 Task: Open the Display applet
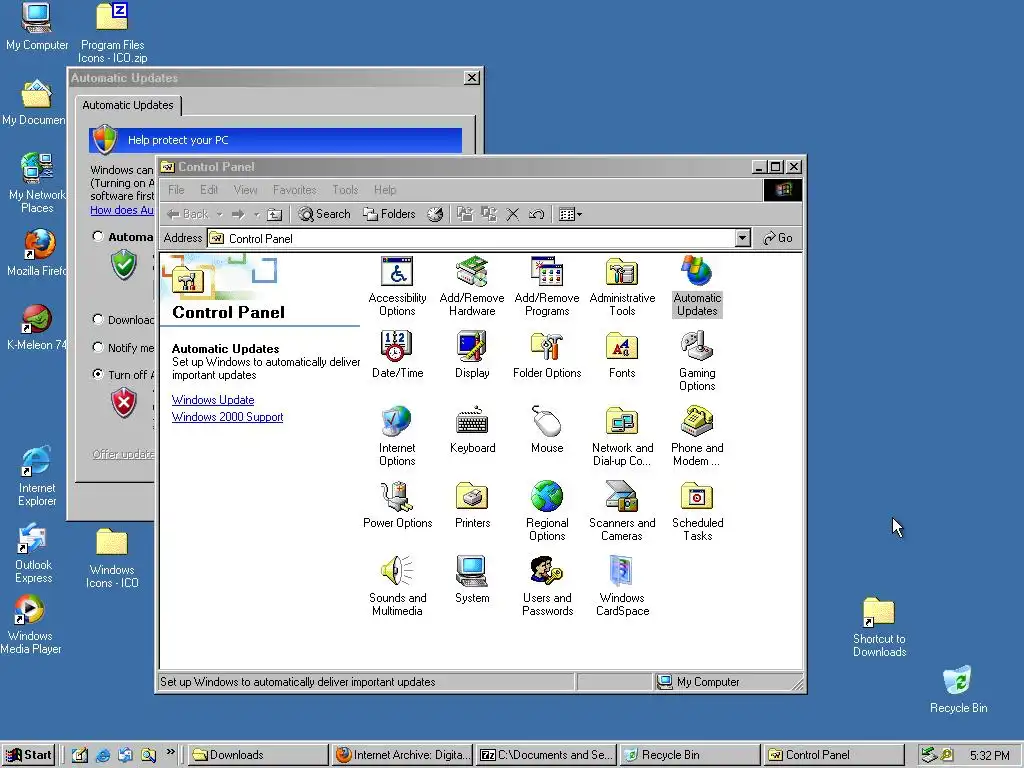click(472, 355)
